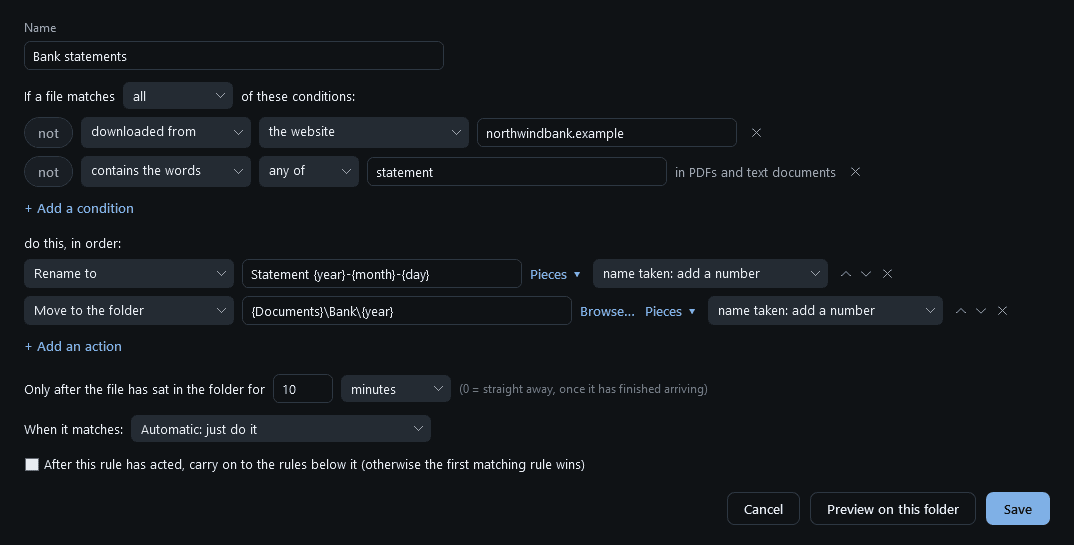Move the Move to the folder action up
The image size is (1074, 545).
click(x=961, y=311)
